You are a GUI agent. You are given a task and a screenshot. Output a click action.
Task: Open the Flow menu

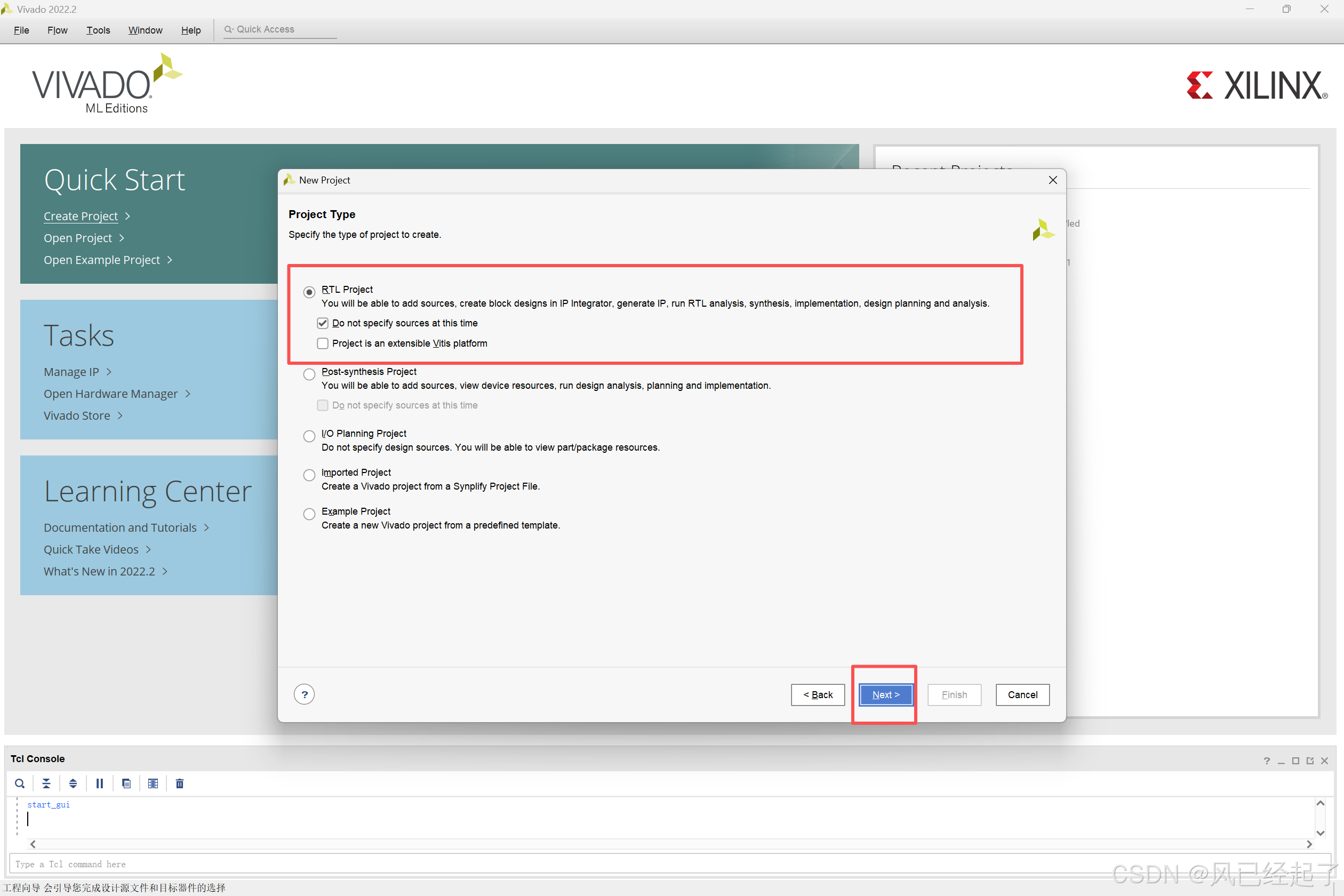pos(57,30)
